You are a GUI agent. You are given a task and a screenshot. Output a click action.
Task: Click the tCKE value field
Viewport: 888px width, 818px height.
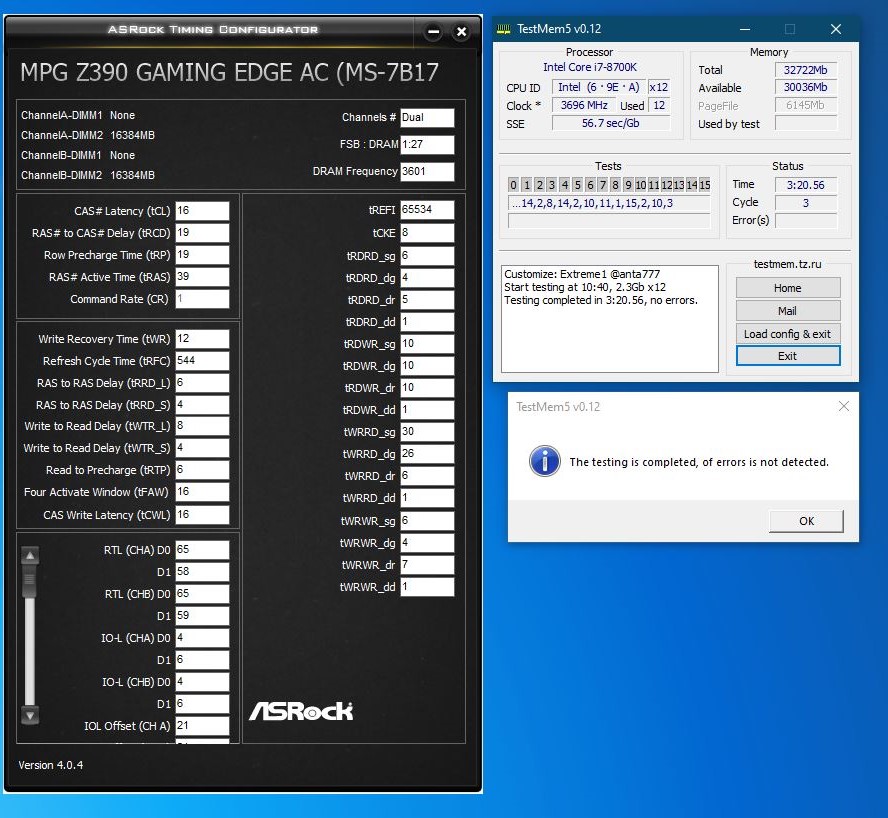[427, 233]
